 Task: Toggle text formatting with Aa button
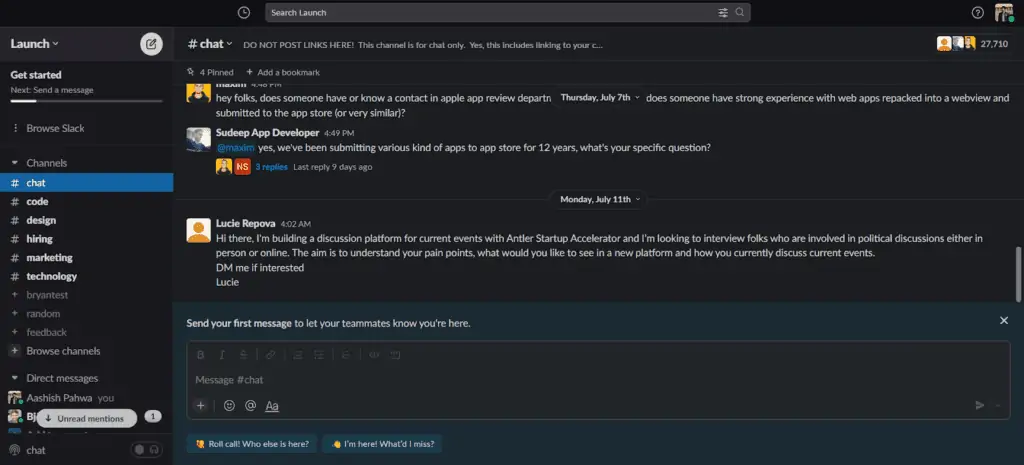tap(272, 405)
